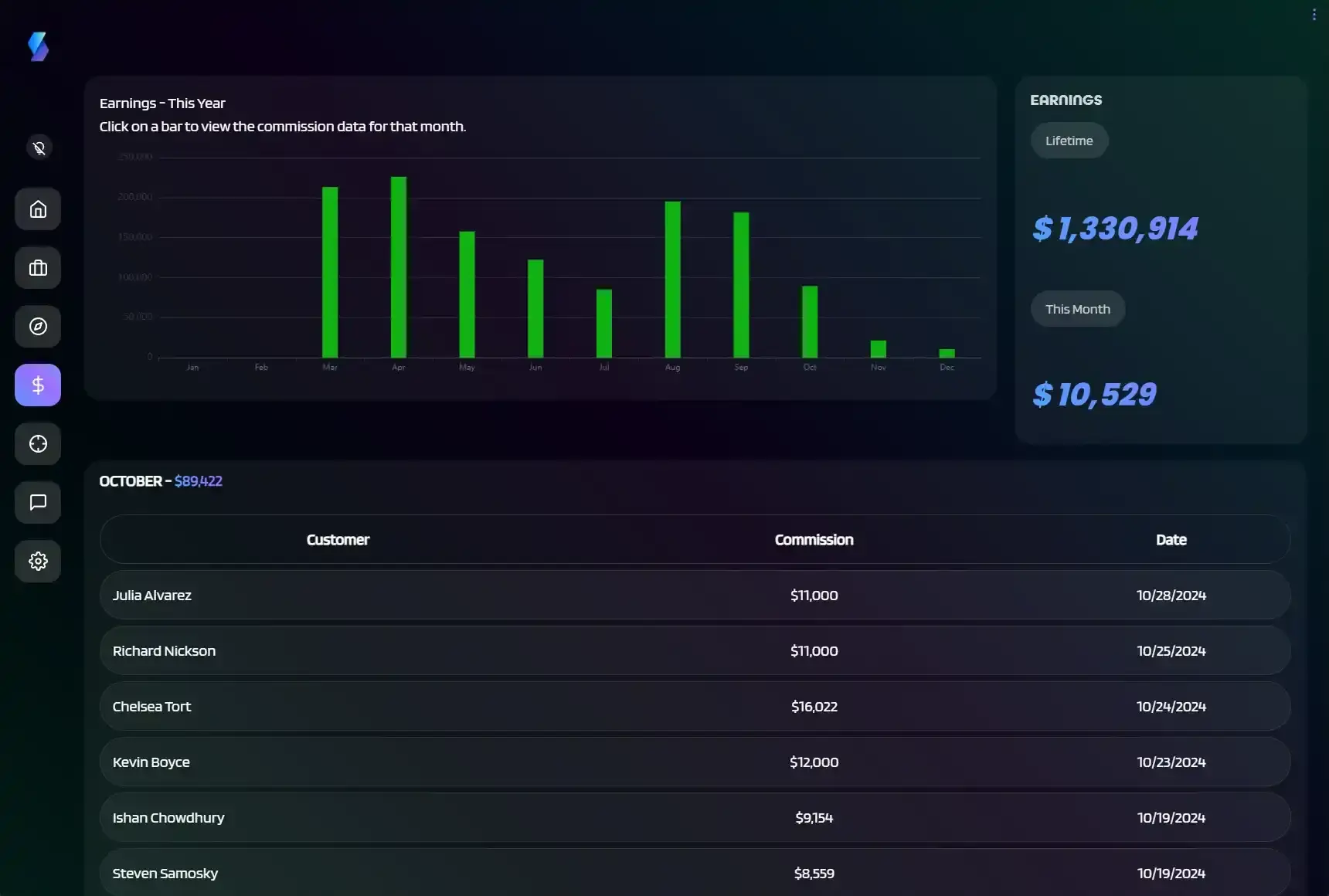This screenshot has height=896, width=1329.
Task: Select the Chelsea Tort customer name
Action: (x=151, y=707)
